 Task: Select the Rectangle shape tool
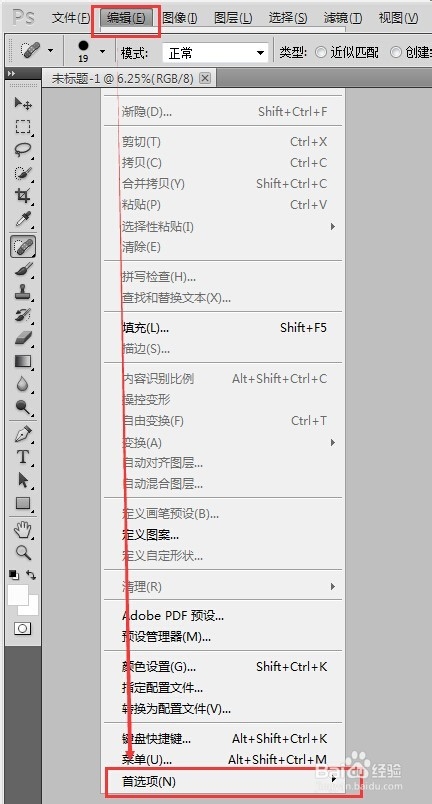23,504
